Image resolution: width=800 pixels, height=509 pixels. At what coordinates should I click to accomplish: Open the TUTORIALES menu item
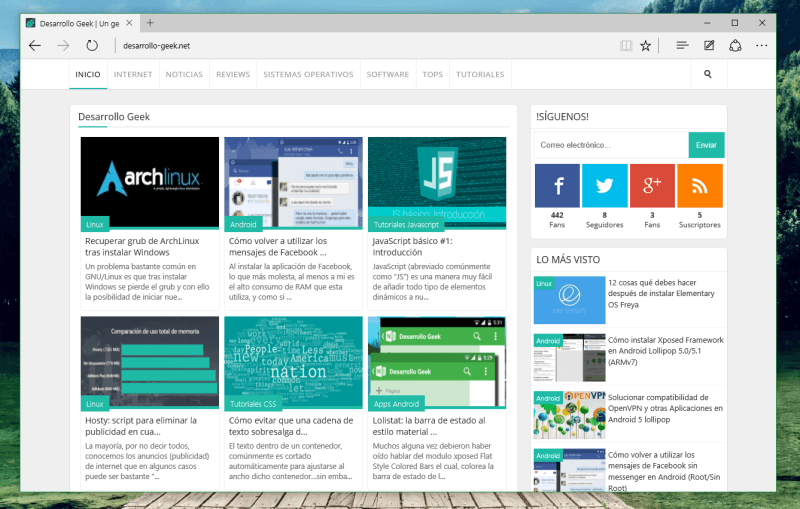(x=480, y=74)
